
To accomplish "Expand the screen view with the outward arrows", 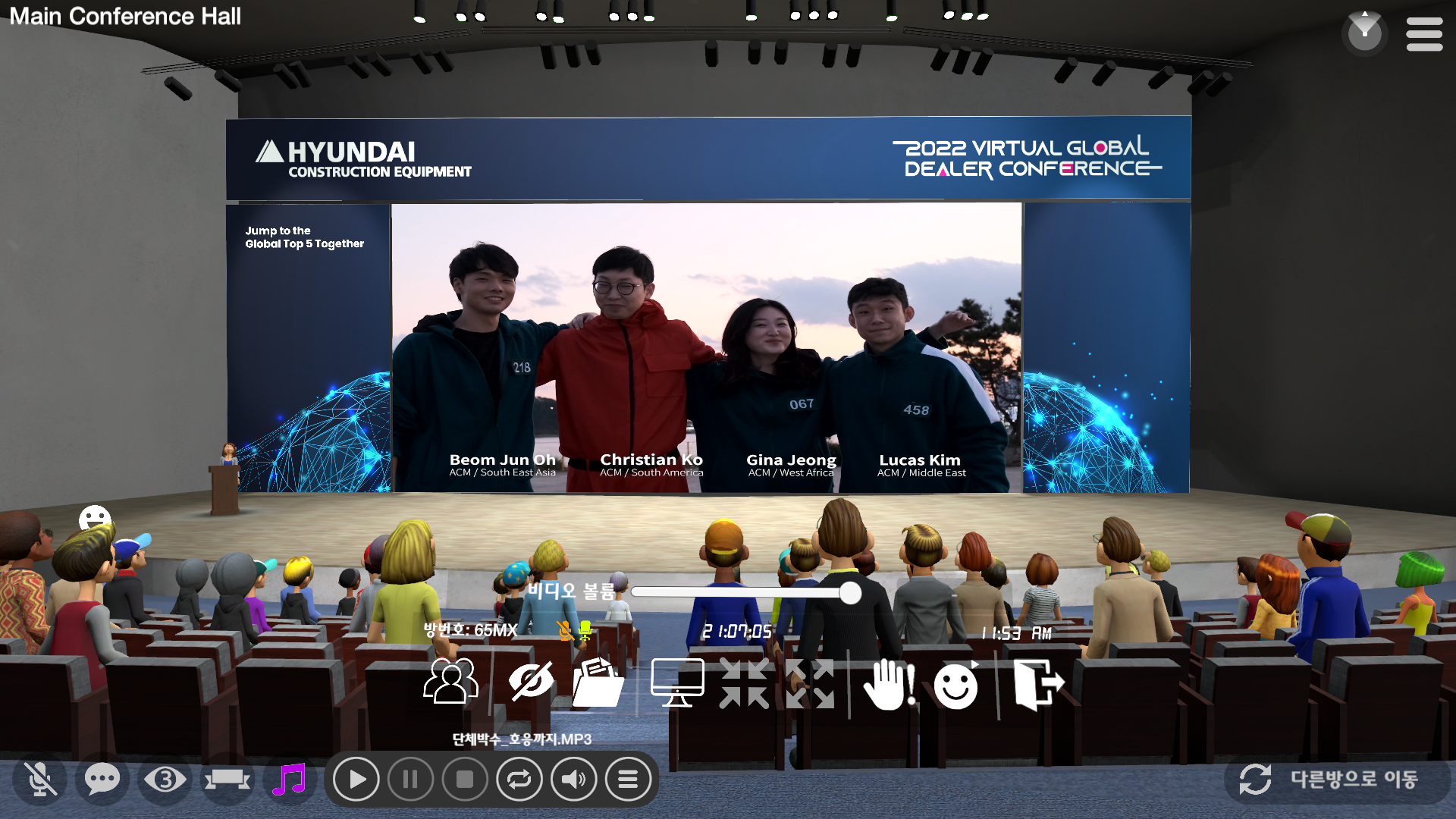I will coord(810,683).
